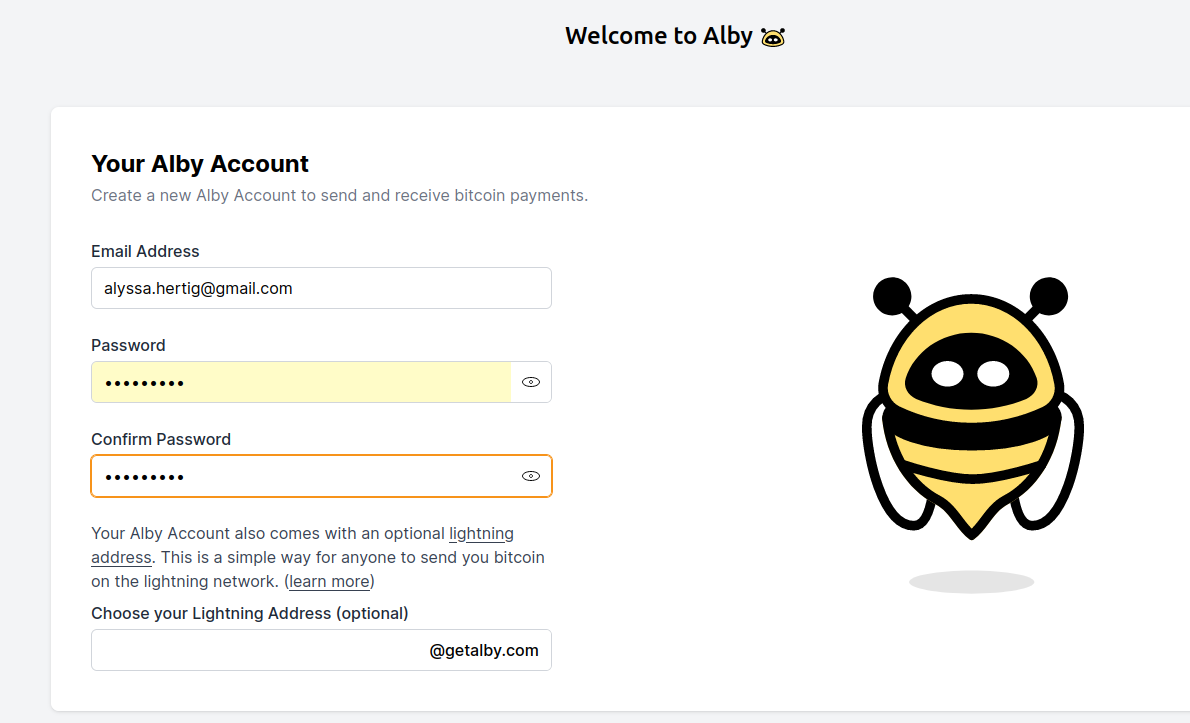Show the Confirm Password text via eye icon
The image size is (1190, 723).
(531, 476)
